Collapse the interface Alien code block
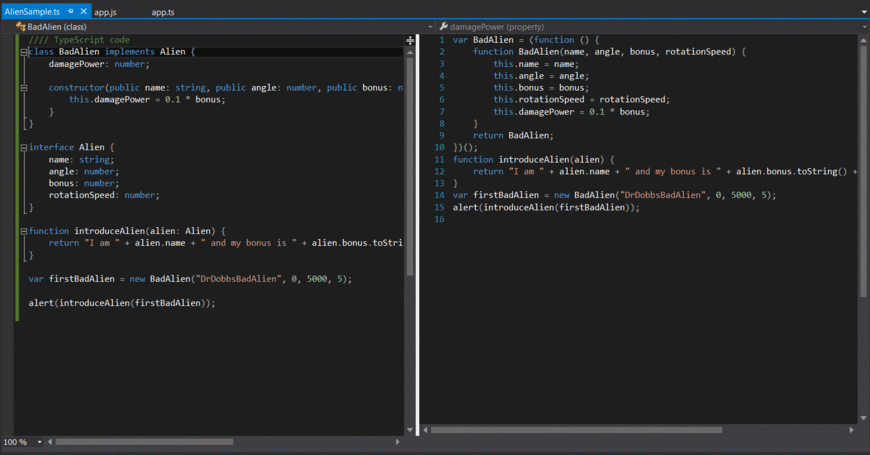 [22, 148]
